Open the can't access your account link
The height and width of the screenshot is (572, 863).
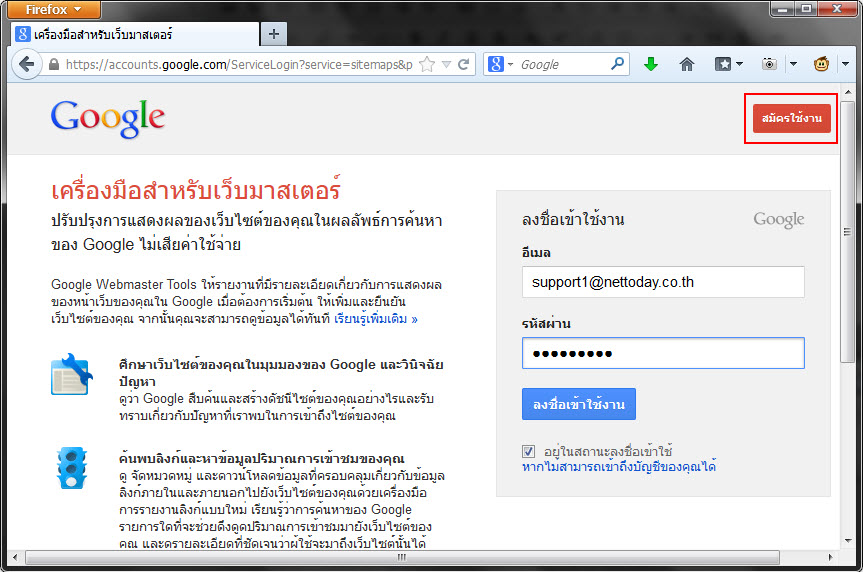pos(619,467)
